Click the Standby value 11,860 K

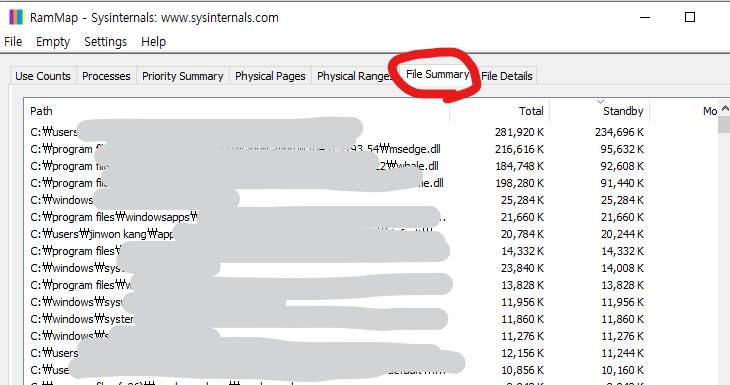[x=622, y=319]
